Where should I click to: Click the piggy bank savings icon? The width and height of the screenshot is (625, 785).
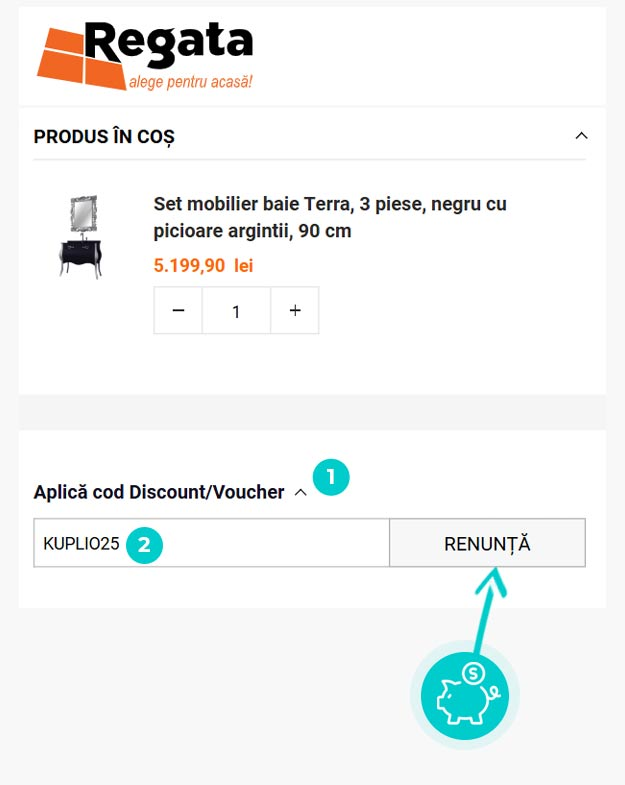pyautogui.click(x=463, y=698)
